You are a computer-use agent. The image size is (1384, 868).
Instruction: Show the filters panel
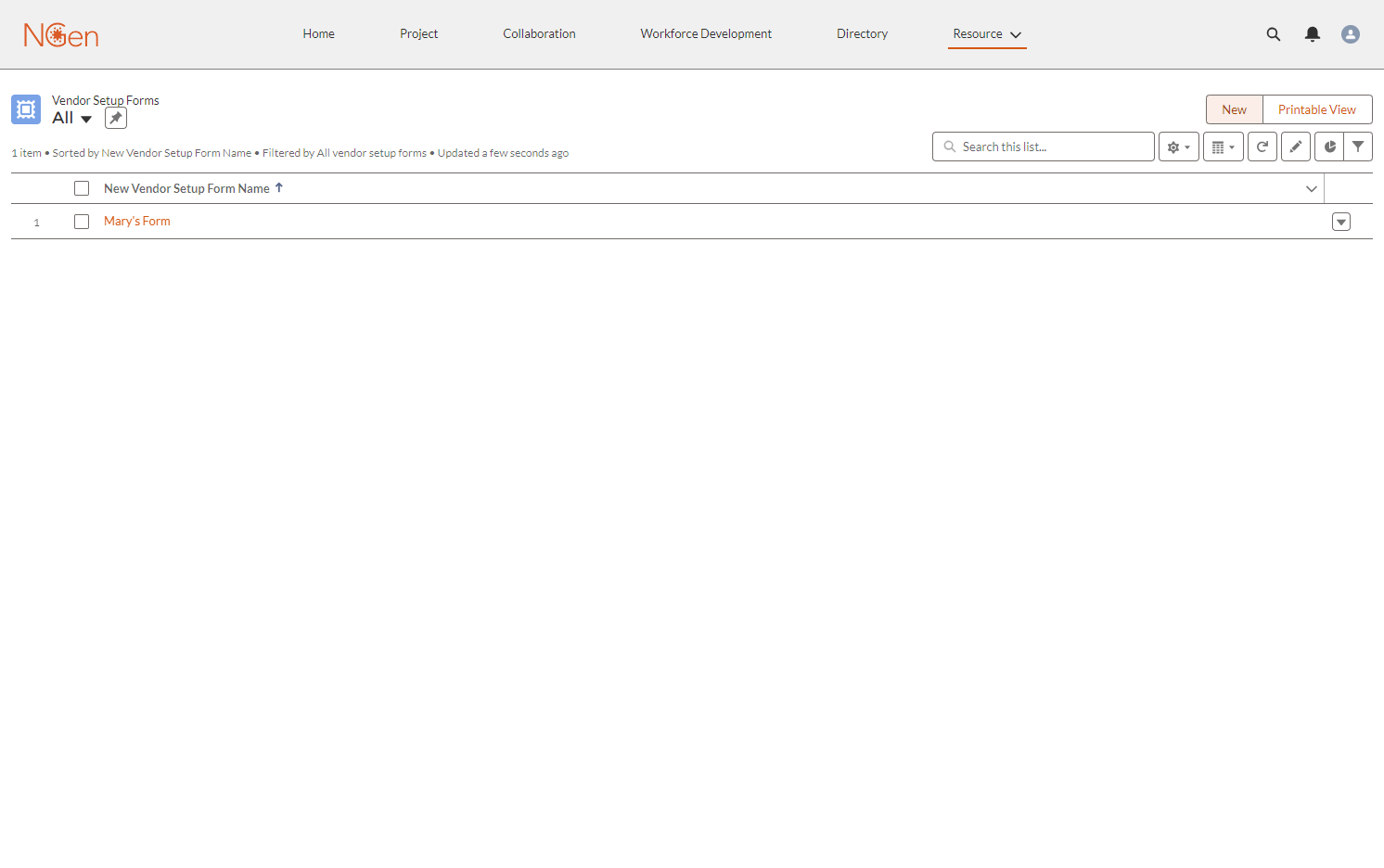click(1358, 147)
